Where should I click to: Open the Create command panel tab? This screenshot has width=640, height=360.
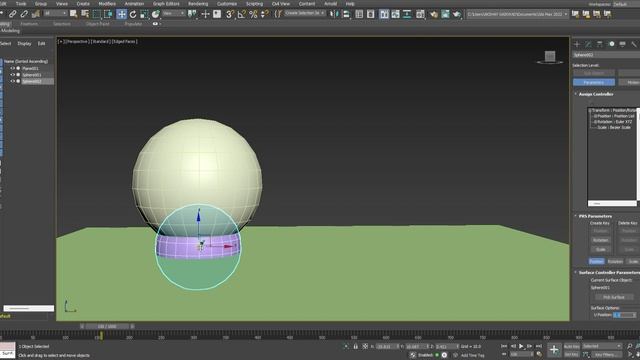point(577,44)
